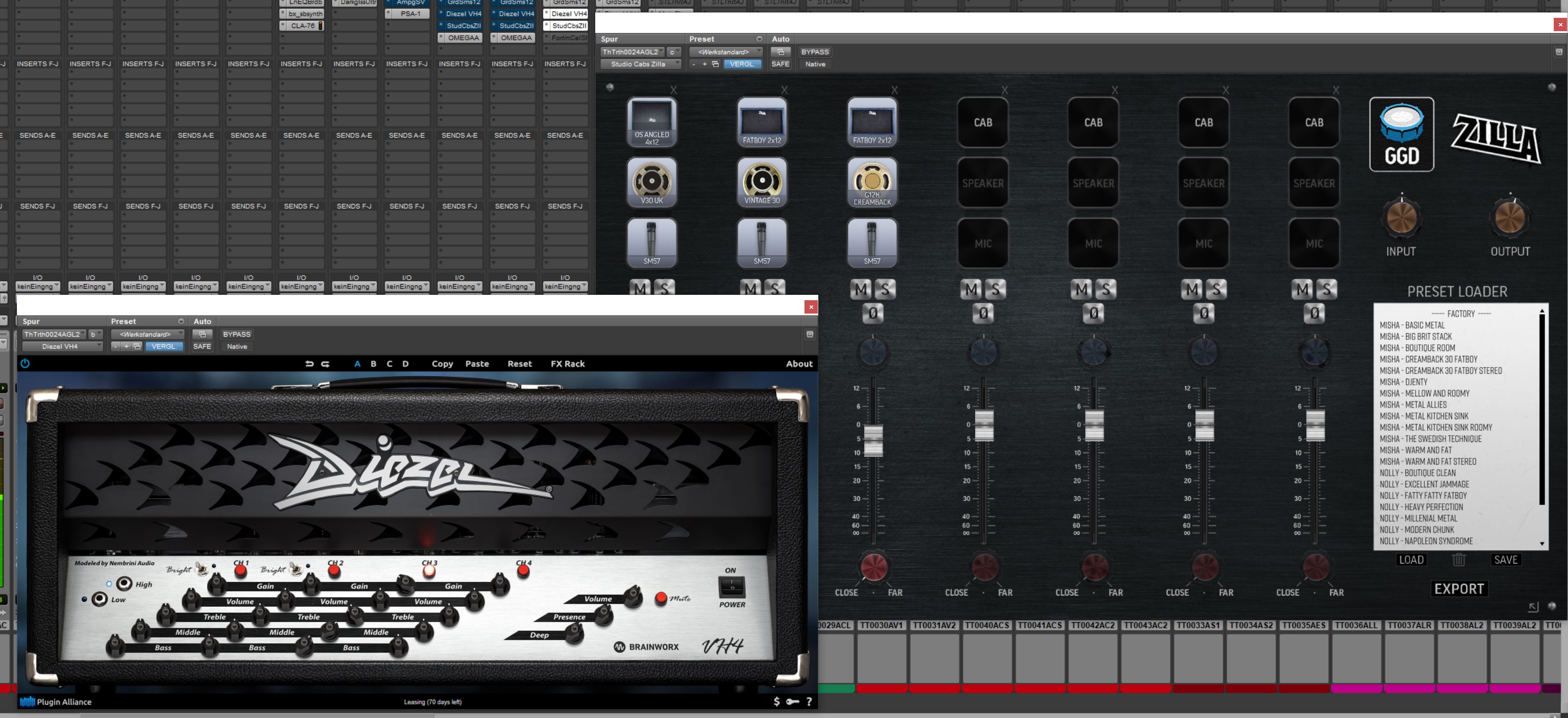The image size is (1568, 718).
Task: Switch to amp setting B
Action: click(x=373, y=363)
